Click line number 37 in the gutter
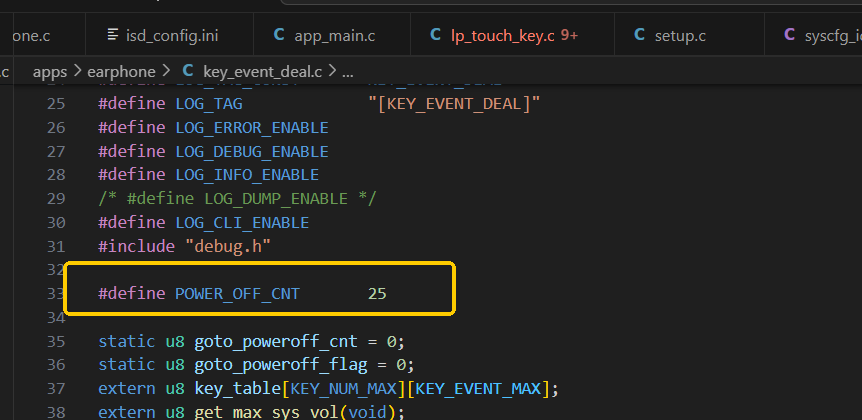862x420 pixels. point(56,389)
